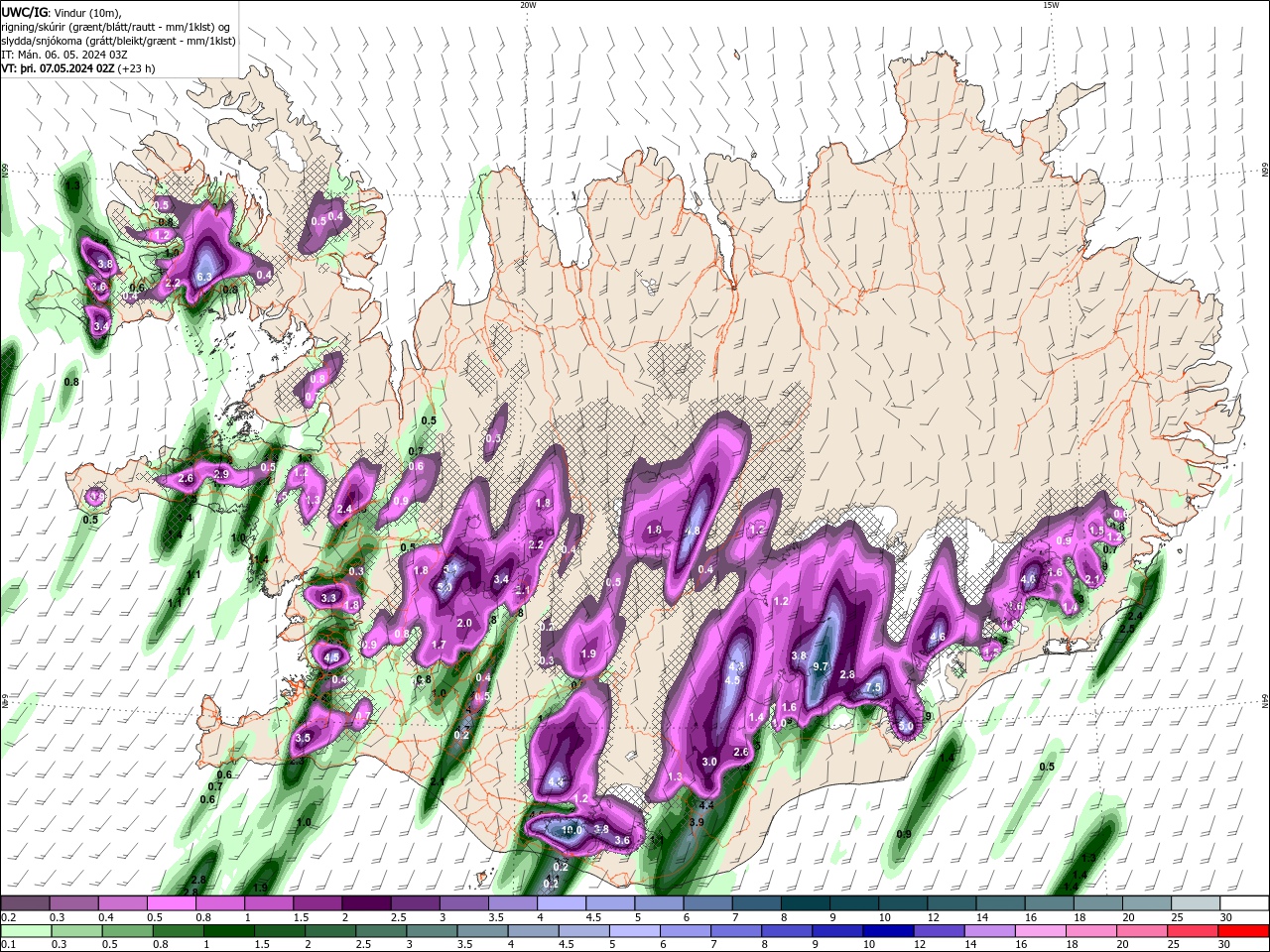Screen dimensions: 1270x952
Task: Click the 3.9 rain value in black
Action: (x=697, y=822)
